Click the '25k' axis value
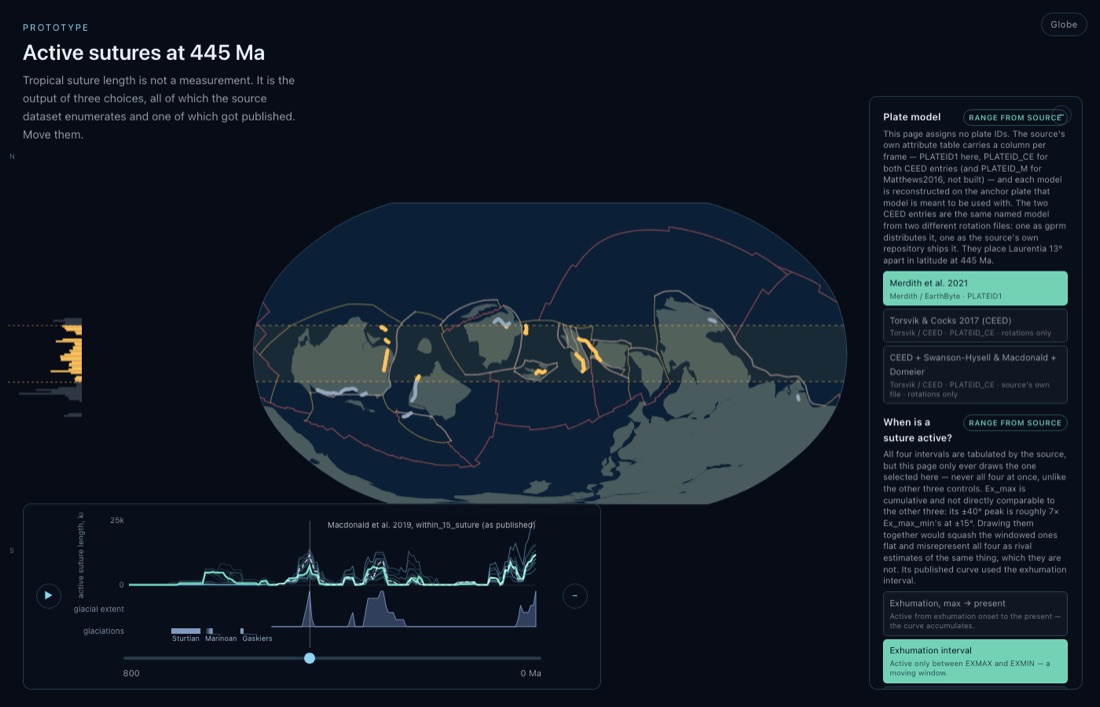 tap(117, 520)
